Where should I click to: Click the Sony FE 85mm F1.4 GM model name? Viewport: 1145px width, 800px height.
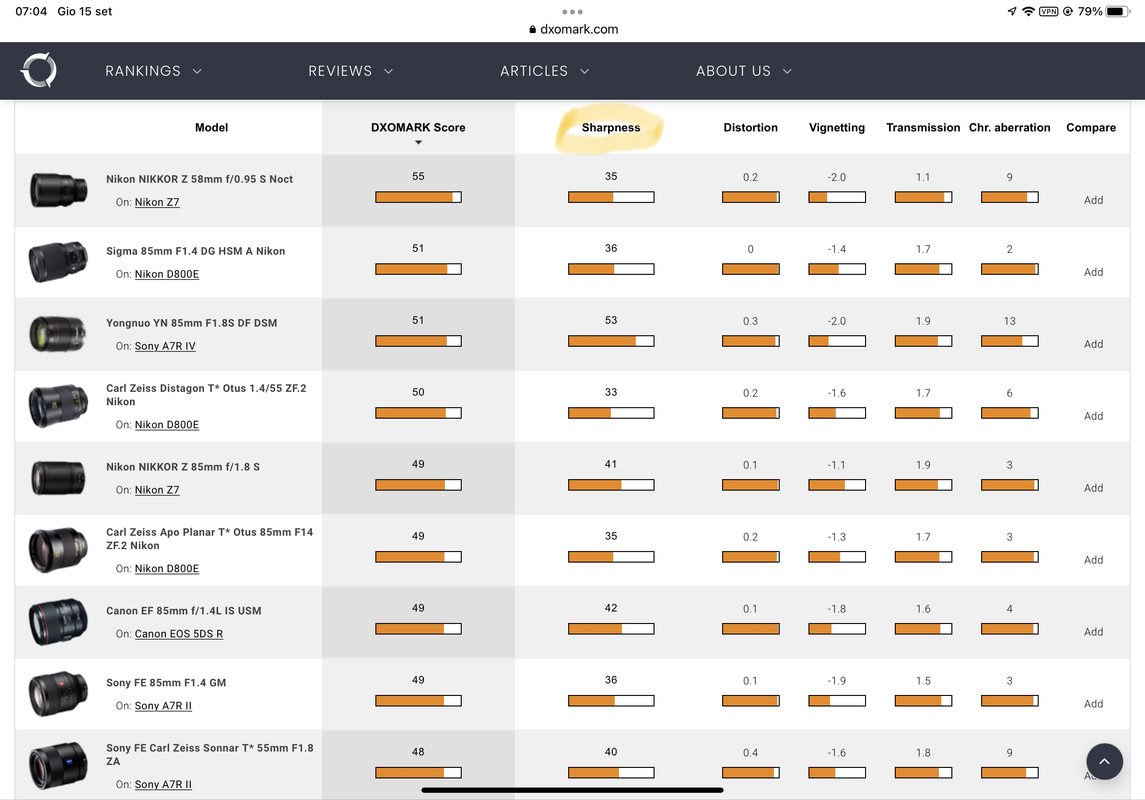(x=166, y=682)
